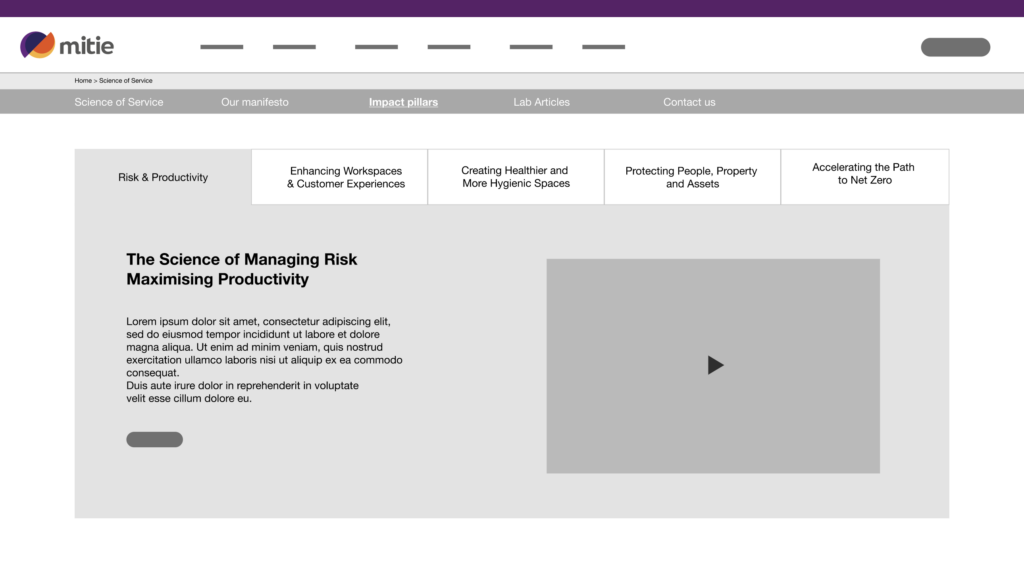Open the Lab Articles section
Image resolution: width=1024 pixels, height=572 pixels.
tap(541, 102)
